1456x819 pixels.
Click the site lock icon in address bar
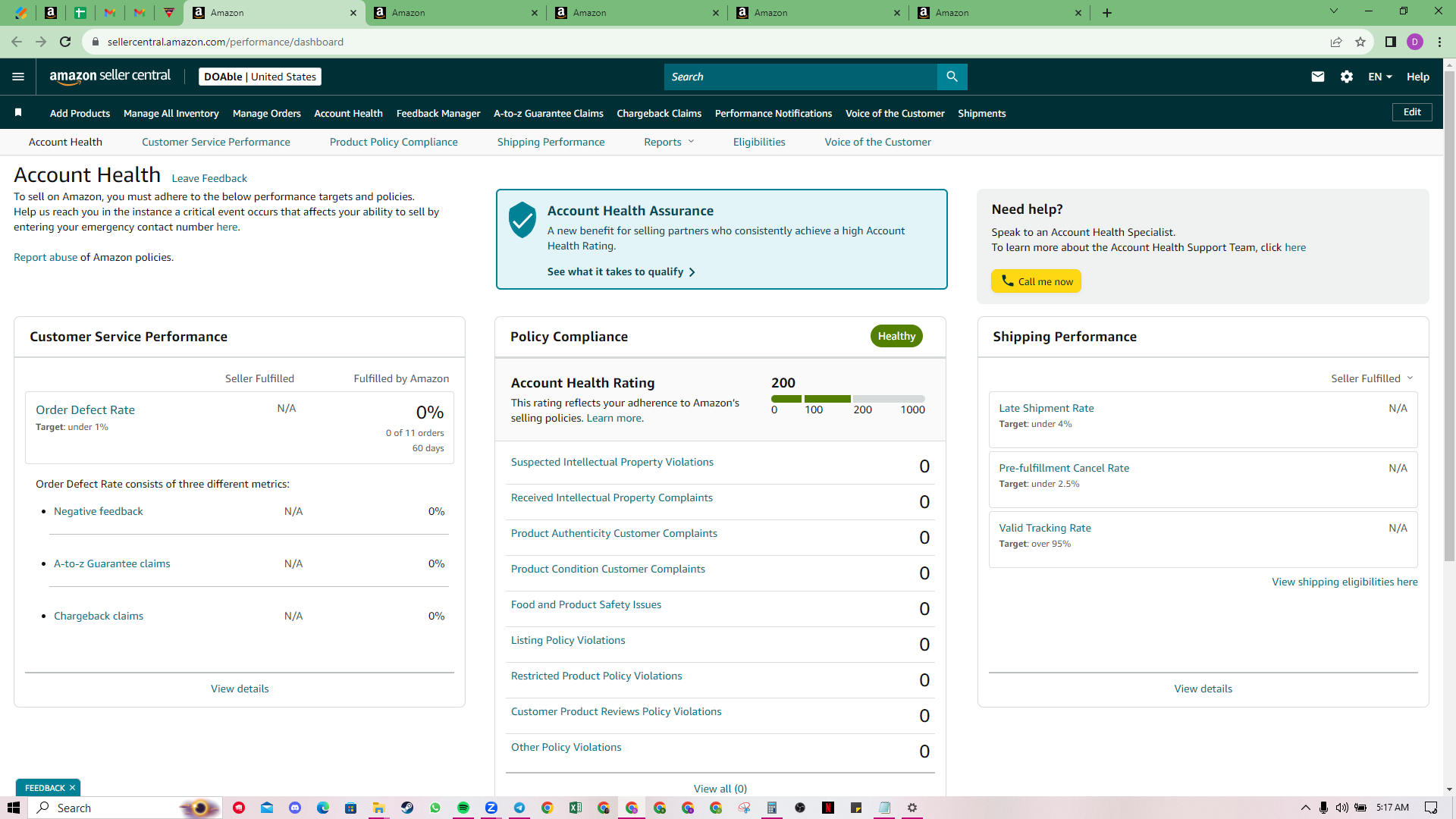pos(96,42)
